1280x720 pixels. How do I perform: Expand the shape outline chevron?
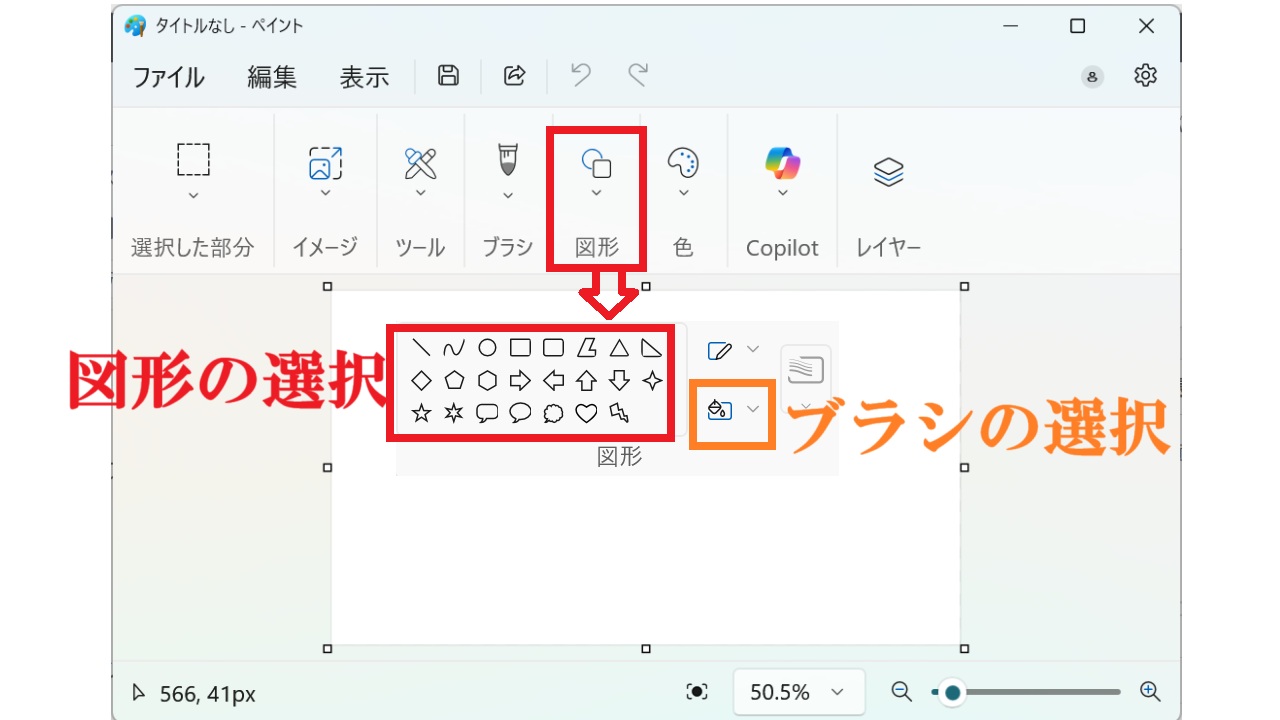(x=753, y=349)
